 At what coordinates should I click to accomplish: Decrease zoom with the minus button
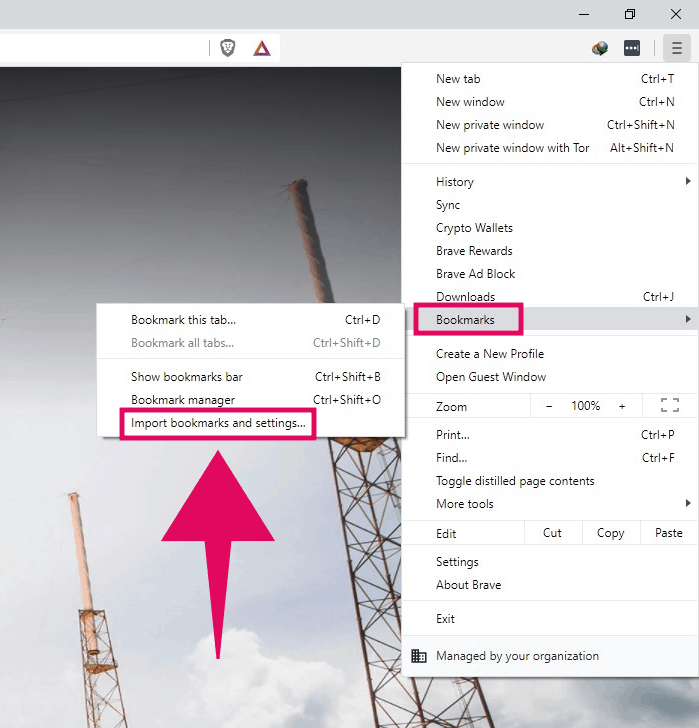[549, 406]
